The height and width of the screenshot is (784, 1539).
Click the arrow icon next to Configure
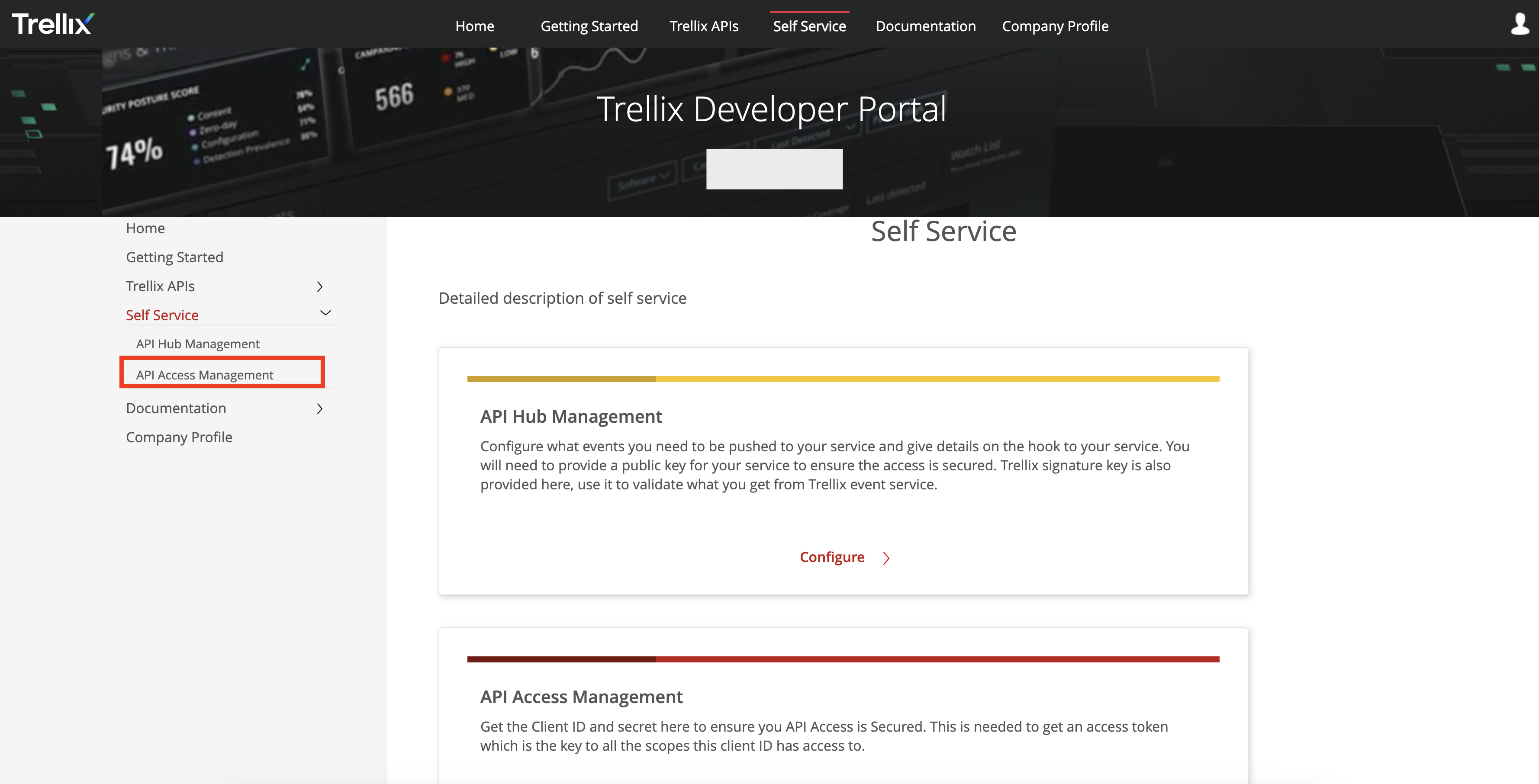pos(886,558)
